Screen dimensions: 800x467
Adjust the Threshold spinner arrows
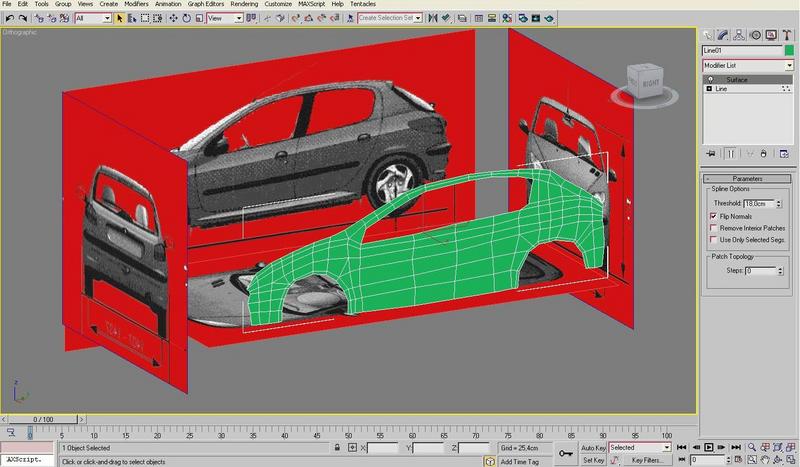click(x=779, y=203)
